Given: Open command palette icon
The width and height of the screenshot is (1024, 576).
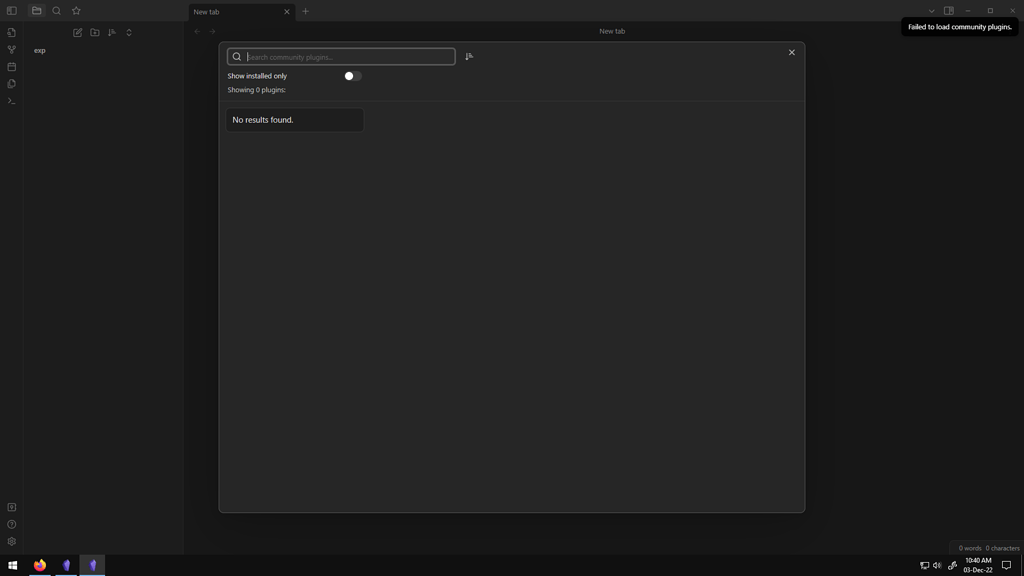Looking at the screenshot, I should click(12, 101).
